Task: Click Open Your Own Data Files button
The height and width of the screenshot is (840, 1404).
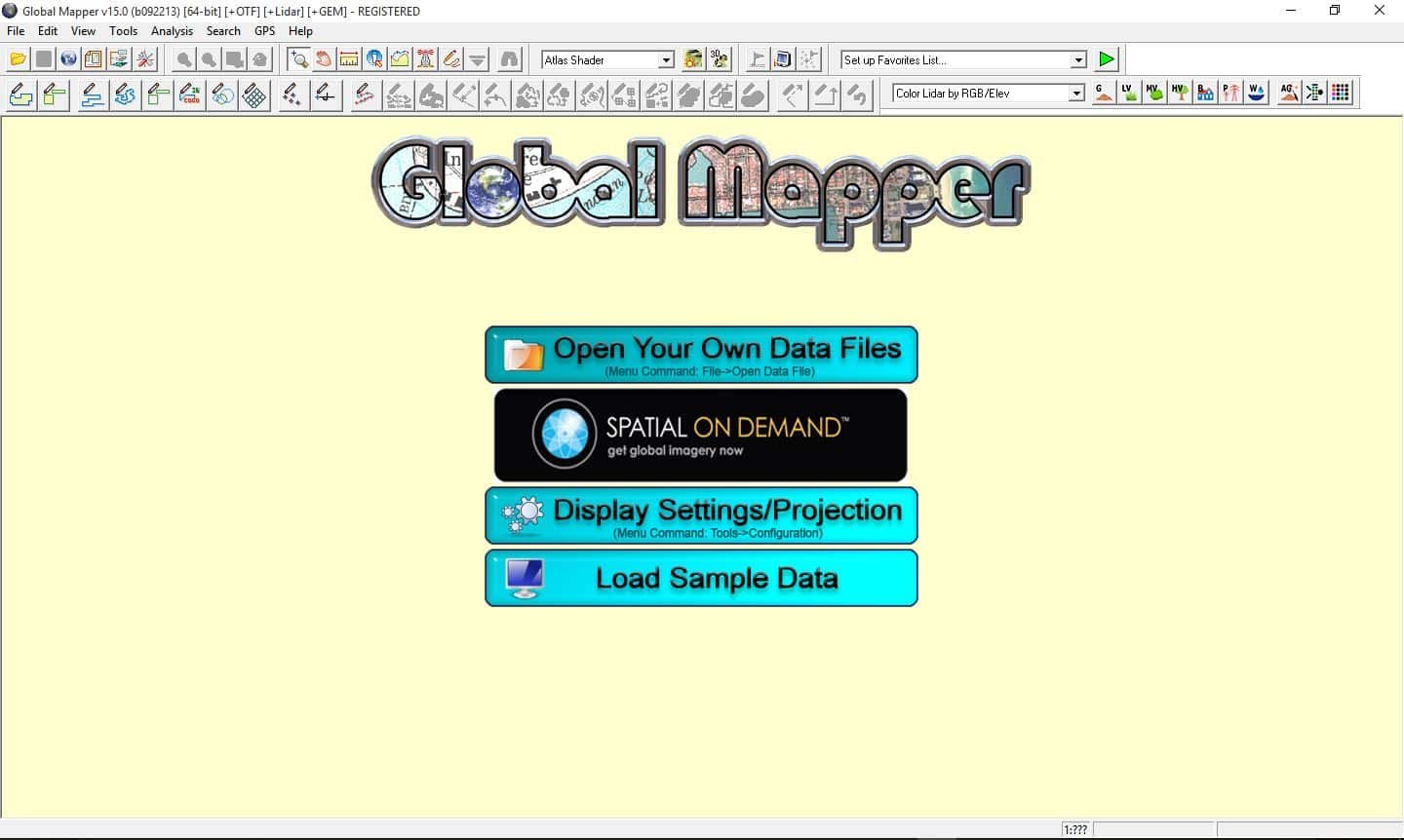Action: point(701,355)
